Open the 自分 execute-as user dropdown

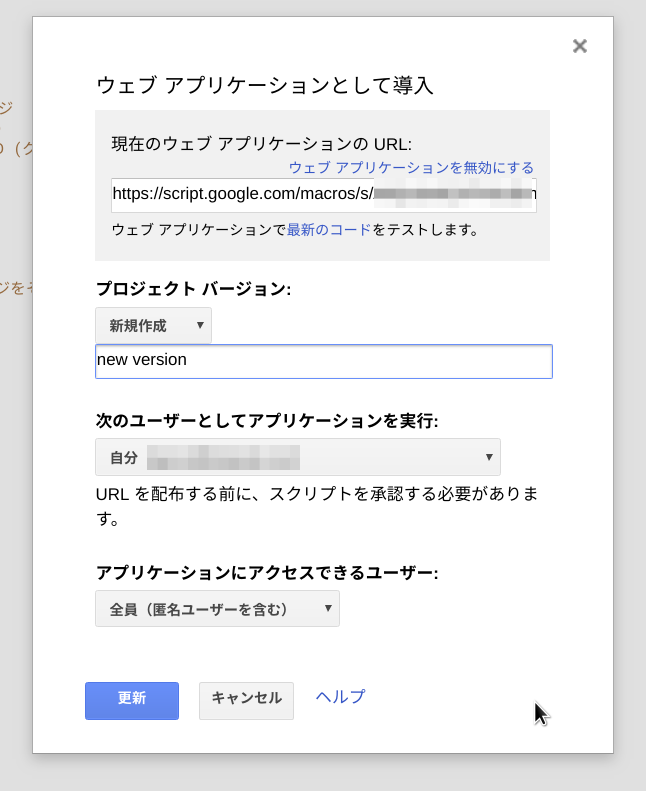coord(297,457)
